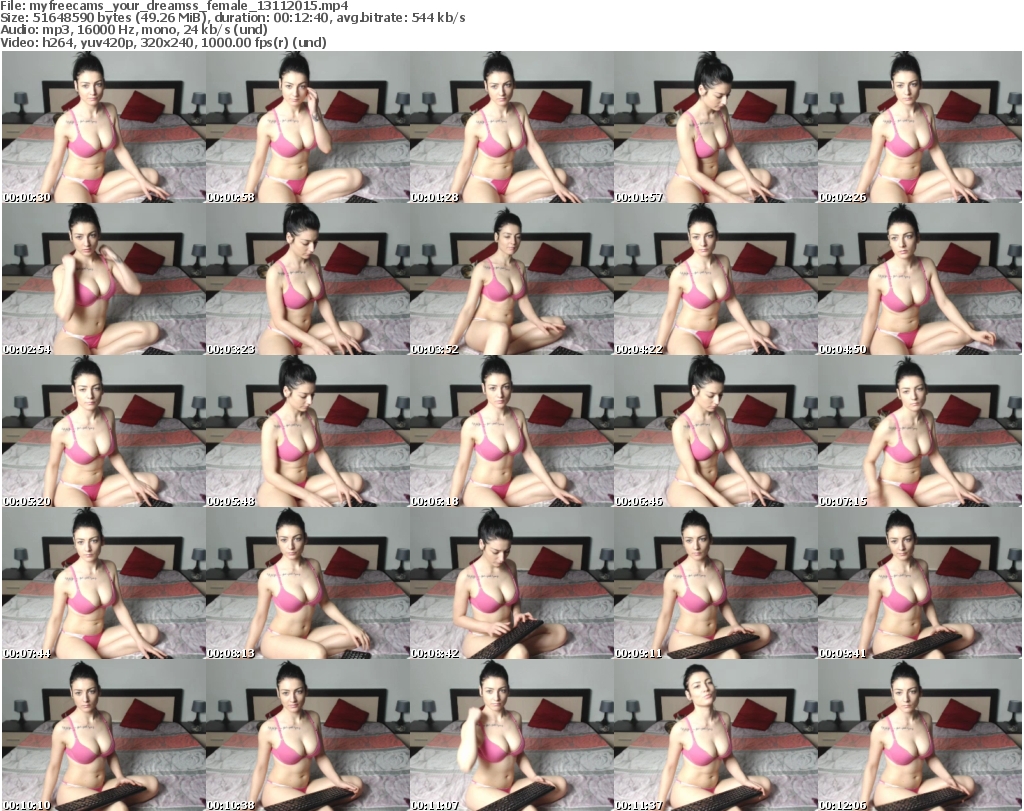The image size is (1024, 811).
Task: Choose the frame timestamped 00:03:23
Action: (x=308, y=279)
